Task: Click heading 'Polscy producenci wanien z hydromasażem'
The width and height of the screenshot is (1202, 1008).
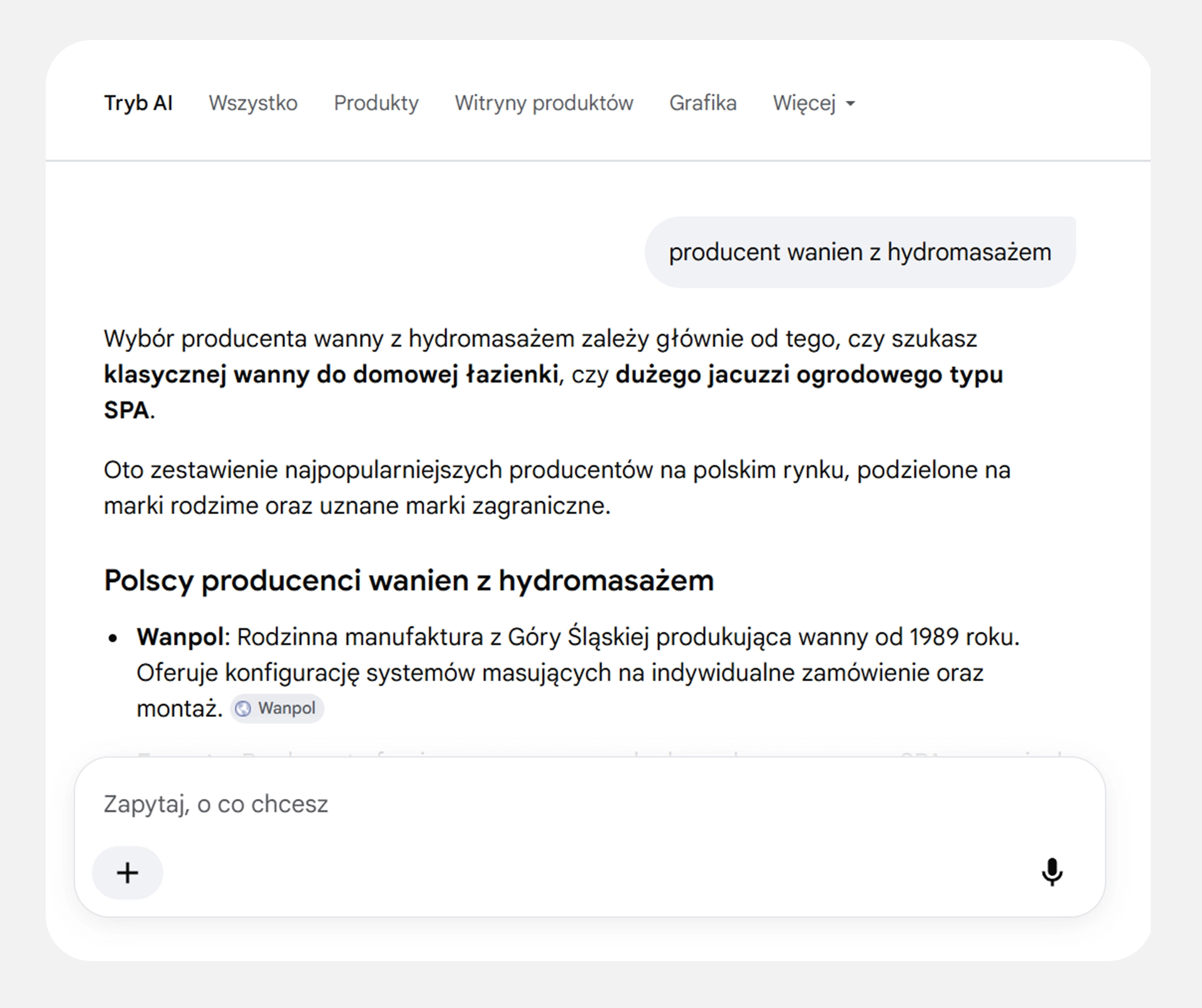Action: tap(409, 580)
